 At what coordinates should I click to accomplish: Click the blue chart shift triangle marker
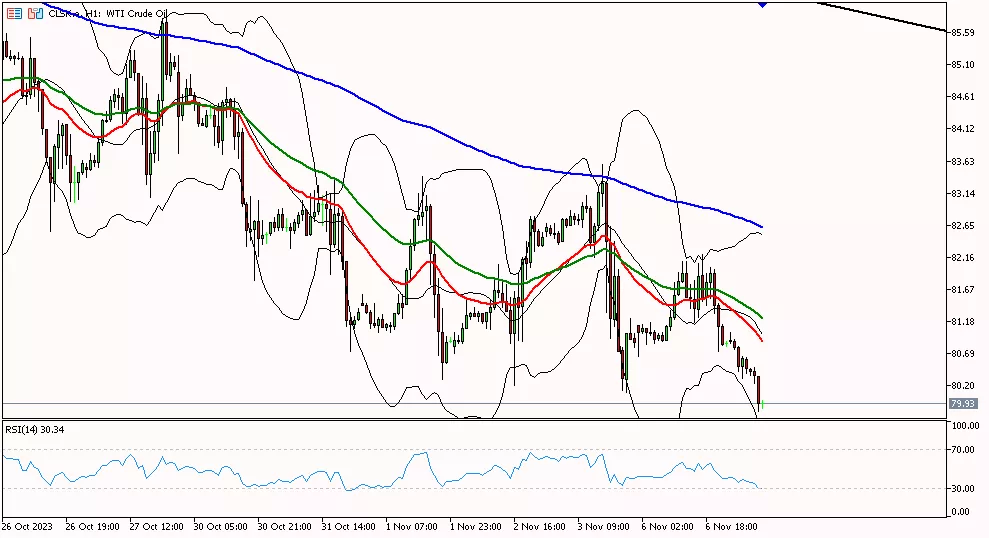(763, 4)
